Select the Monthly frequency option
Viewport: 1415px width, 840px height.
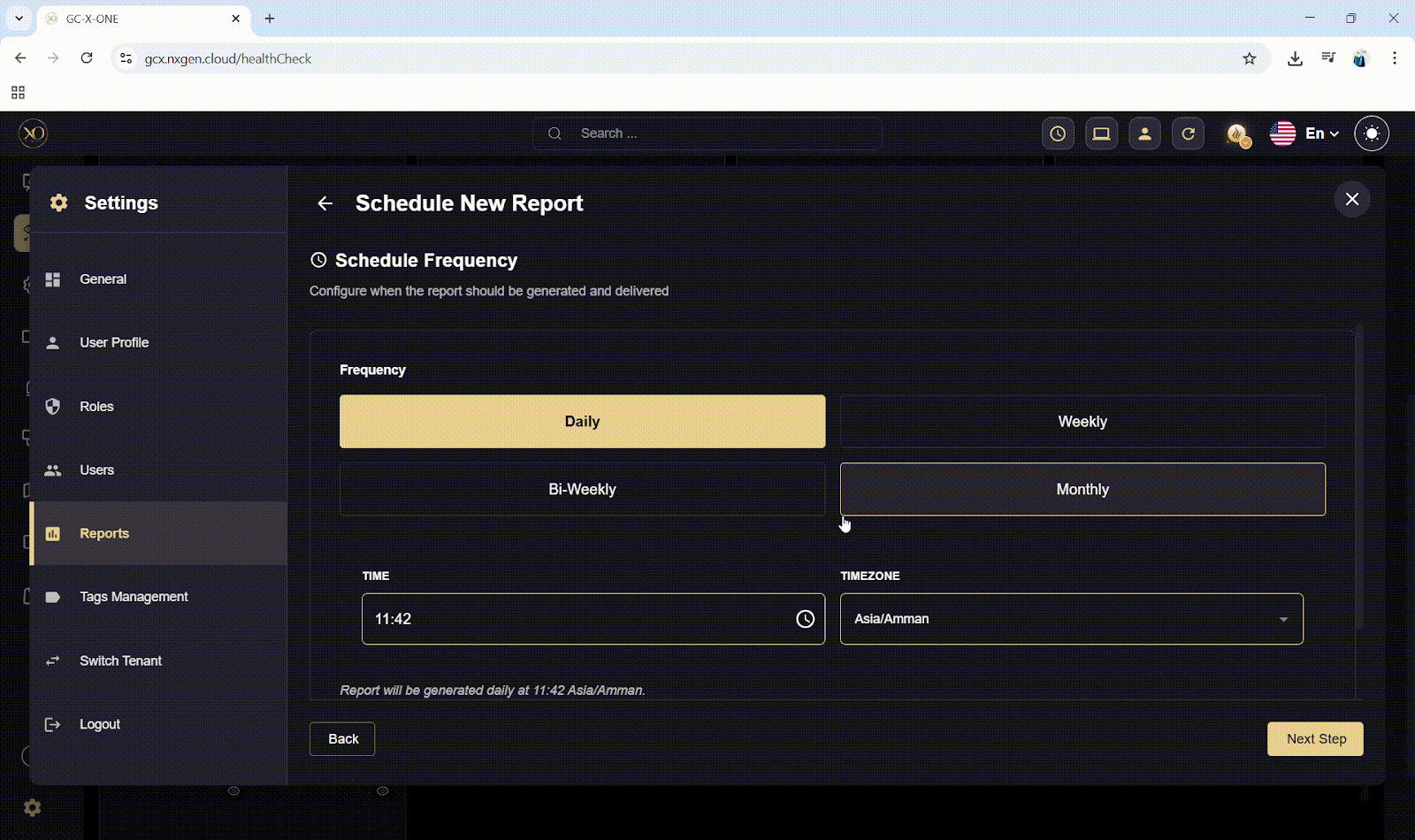click(x=1082, y=489)
